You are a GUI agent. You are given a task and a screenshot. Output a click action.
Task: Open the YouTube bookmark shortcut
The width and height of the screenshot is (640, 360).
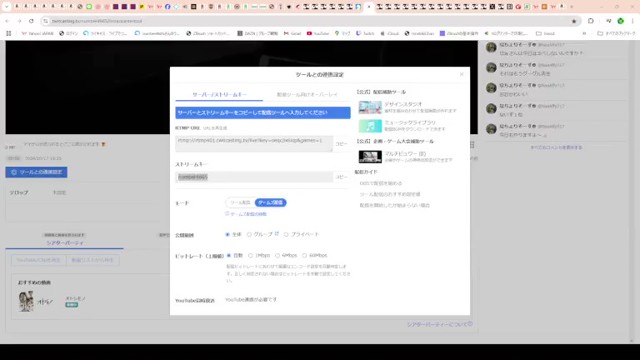[318, 33]
